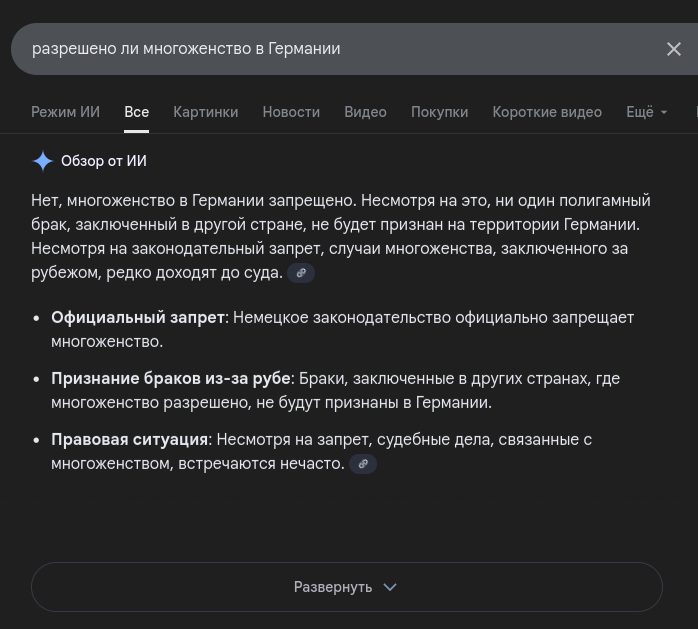The height and width of the screenshot is (629, 698).
Task: Click the "Обзор от ИИ" heading label
Action: (104, 161)
